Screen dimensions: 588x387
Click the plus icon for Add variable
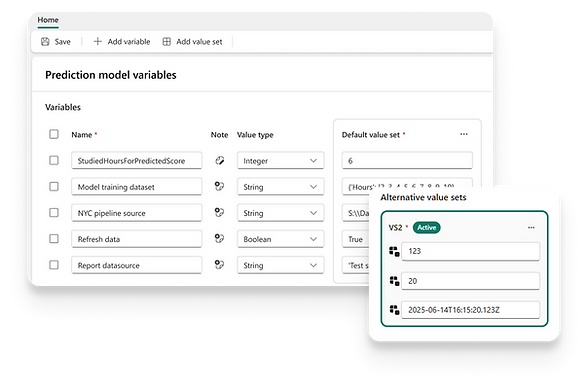point(98,41)
